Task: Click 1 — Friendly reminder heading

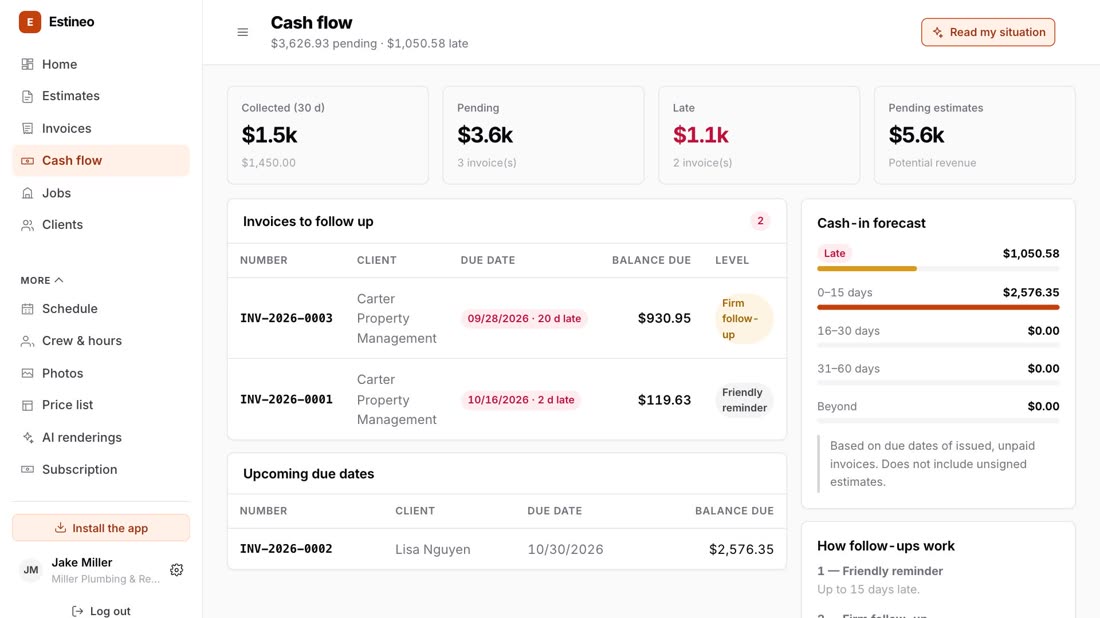Action: click(880, 571)
